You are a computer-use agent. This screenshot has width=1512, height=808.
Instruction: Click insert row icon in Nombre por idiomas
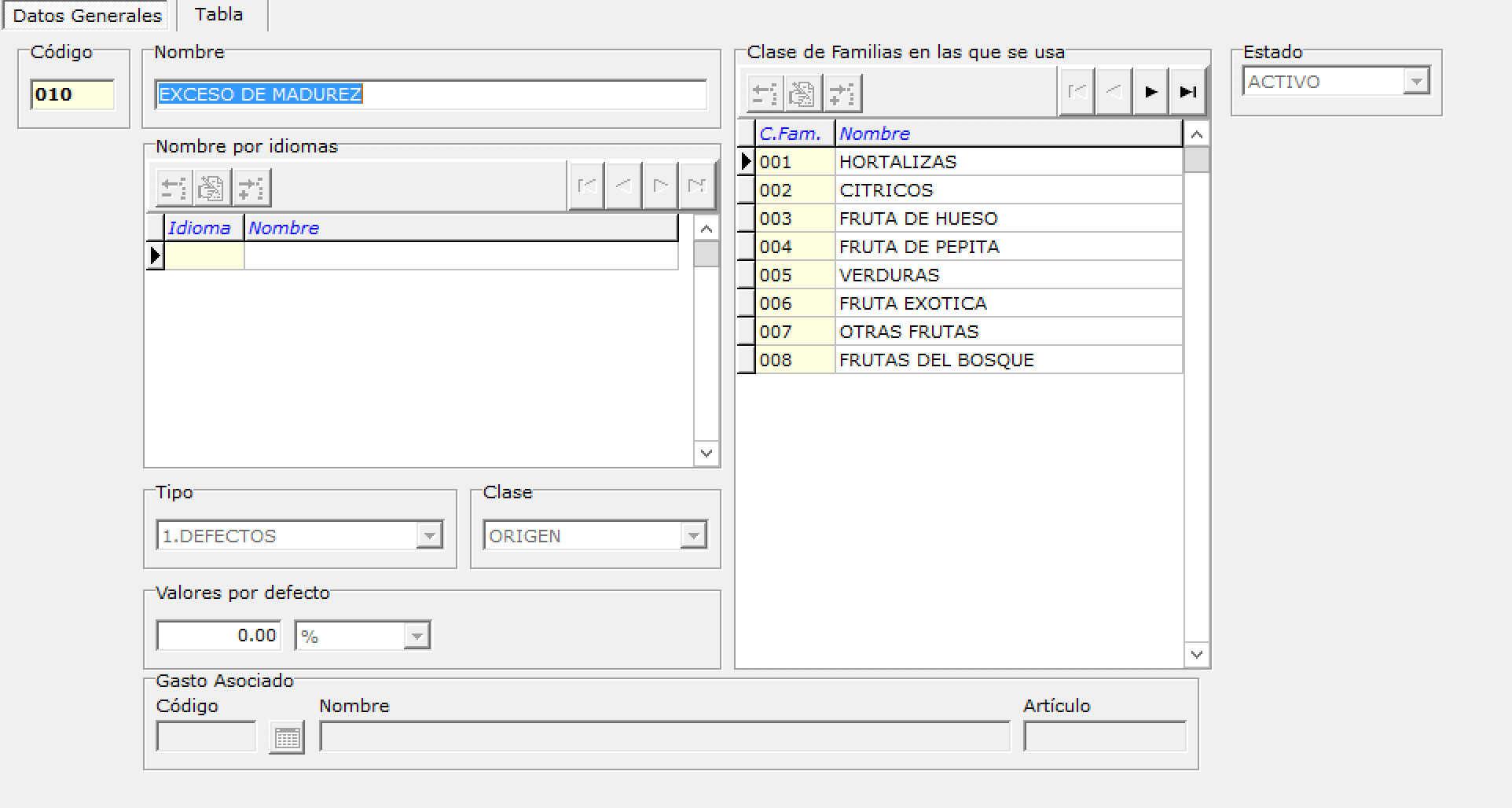click(251, 188)
